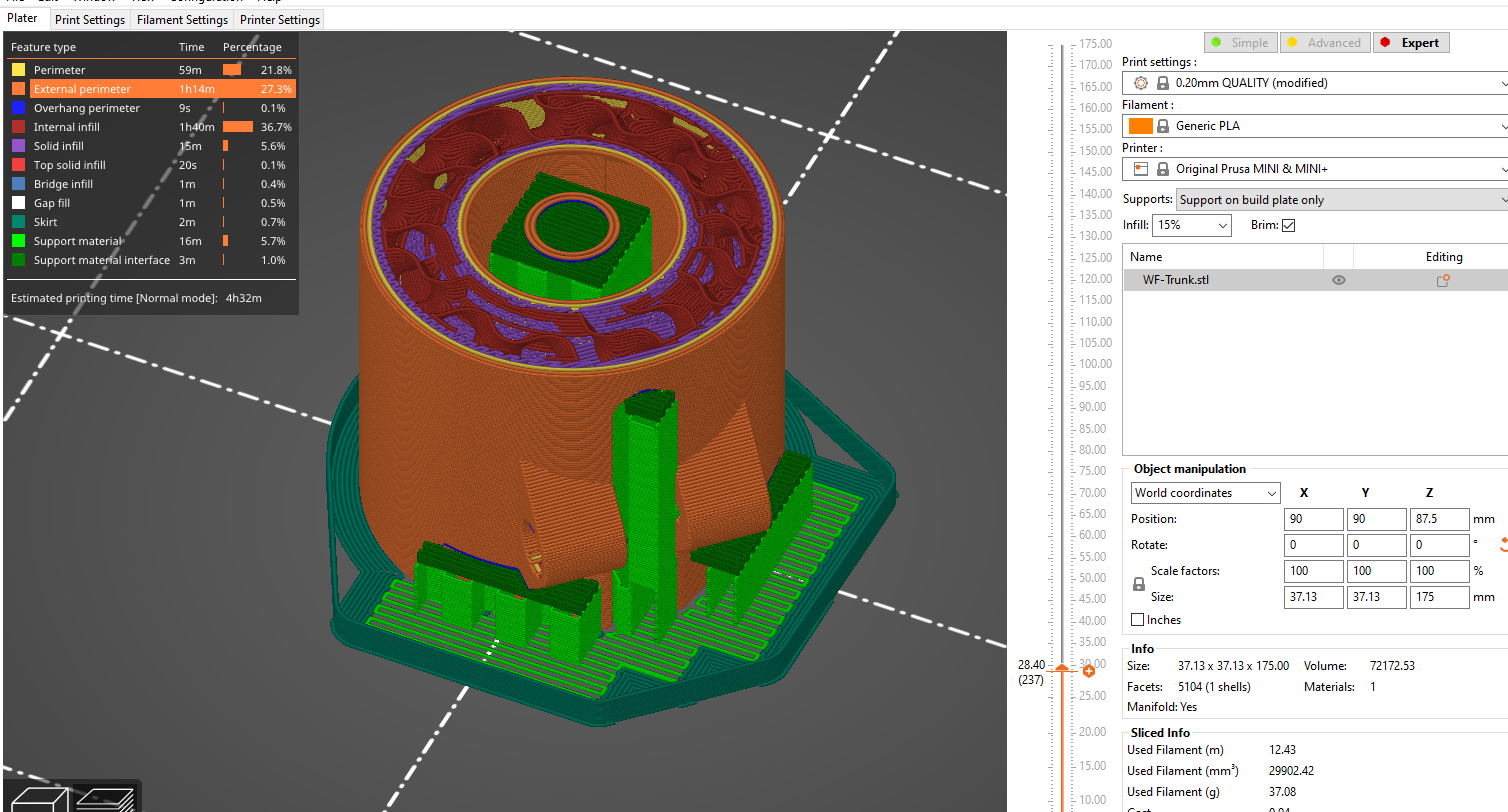The width and height of the screenshot is (1508, 812).
Task: Click the printer icon in Printer preset
Action: pos(1141,169)
